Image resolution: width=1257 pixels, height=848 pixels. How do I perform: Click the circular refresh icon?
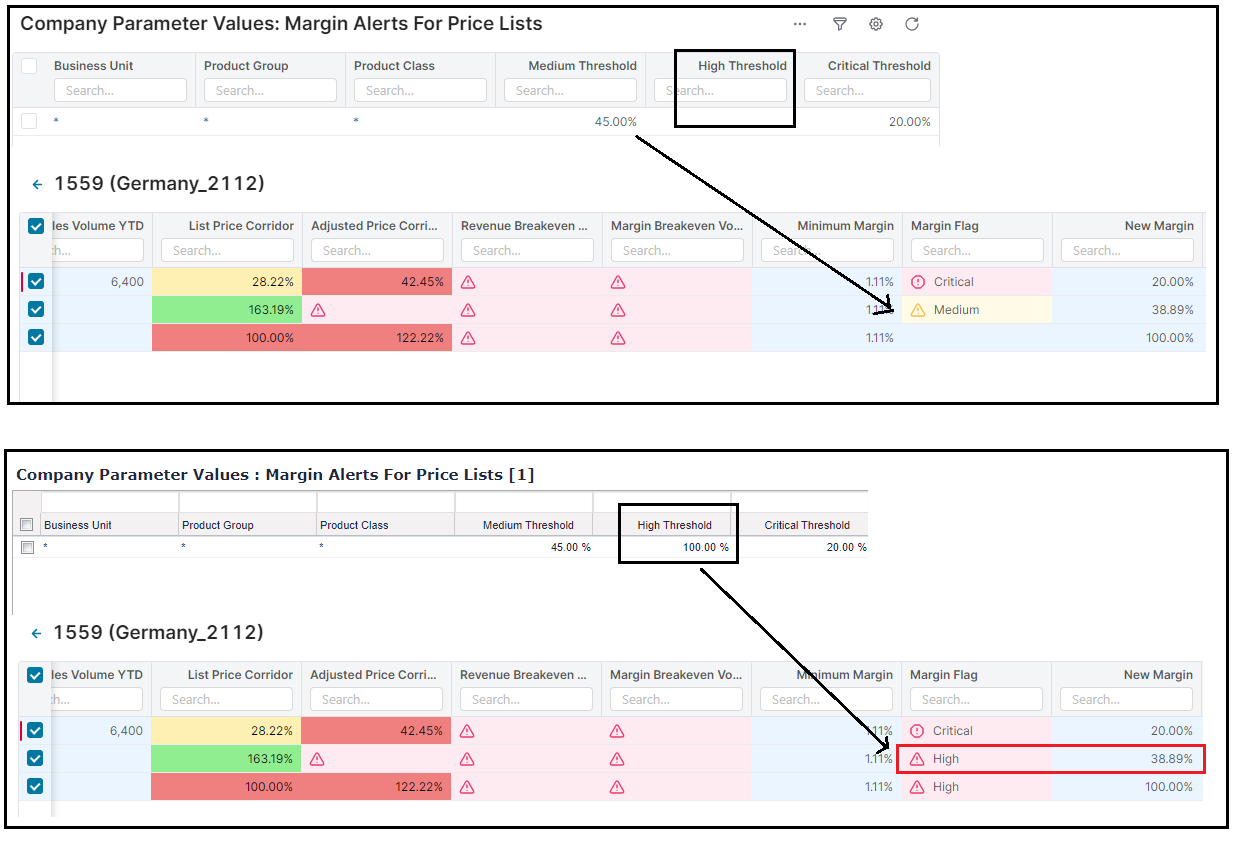912,24
